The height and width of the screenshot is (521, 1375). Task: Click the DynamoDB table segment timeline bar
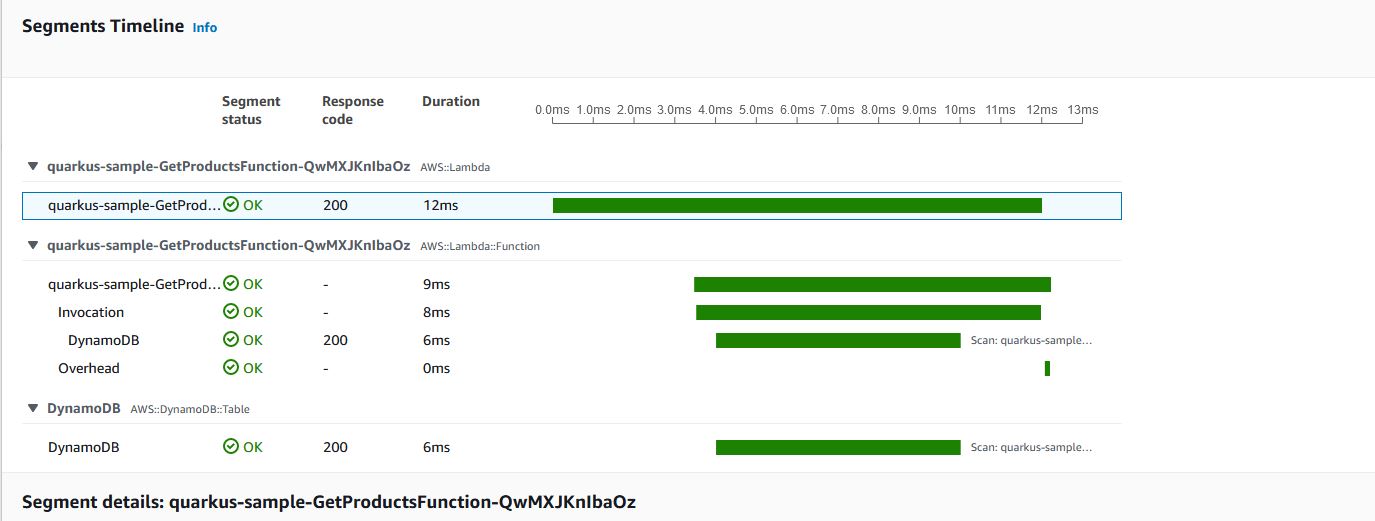click(x=838, y=447)
